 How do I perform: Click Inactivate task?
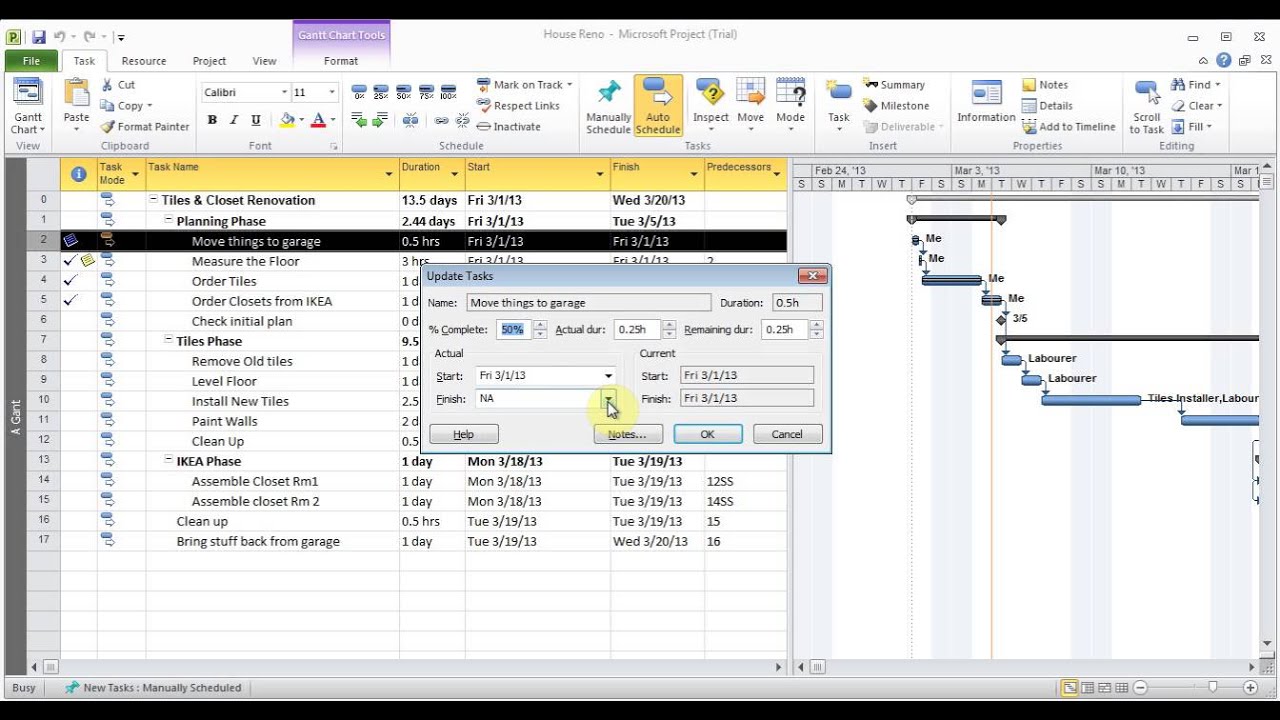tap(508, 127)
